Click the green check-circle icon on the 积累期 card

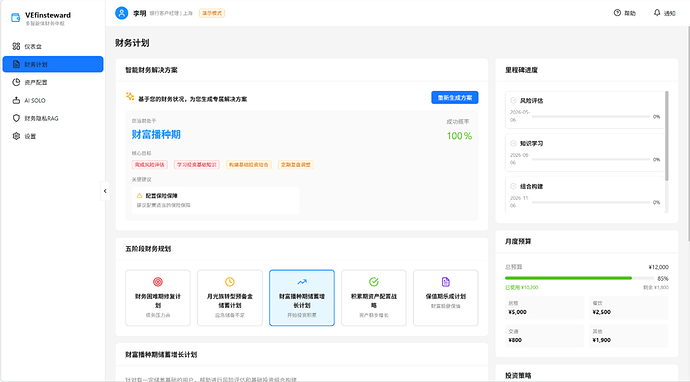pos(374,282)
